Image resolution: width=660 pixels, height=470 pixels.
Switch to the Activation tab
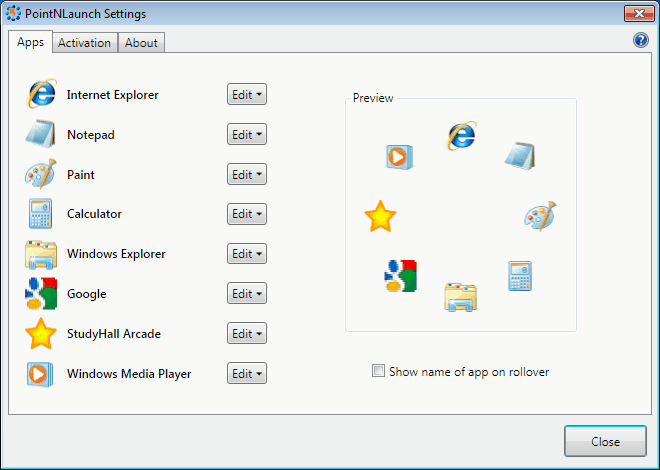tap(85, 42)
